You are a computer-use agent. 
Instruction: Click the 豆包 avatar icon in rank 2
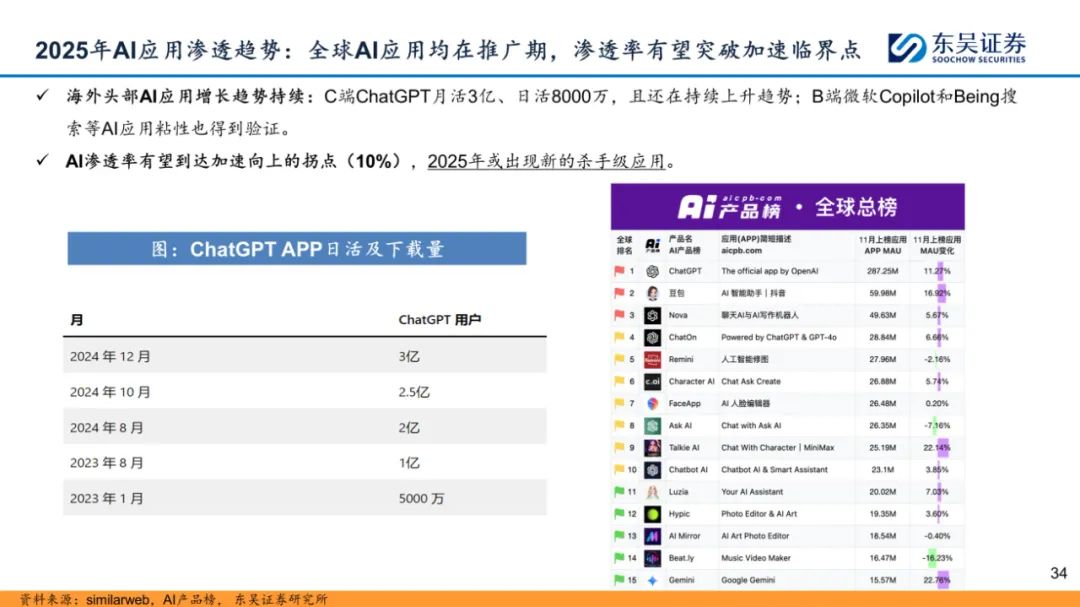coord(652,294)
